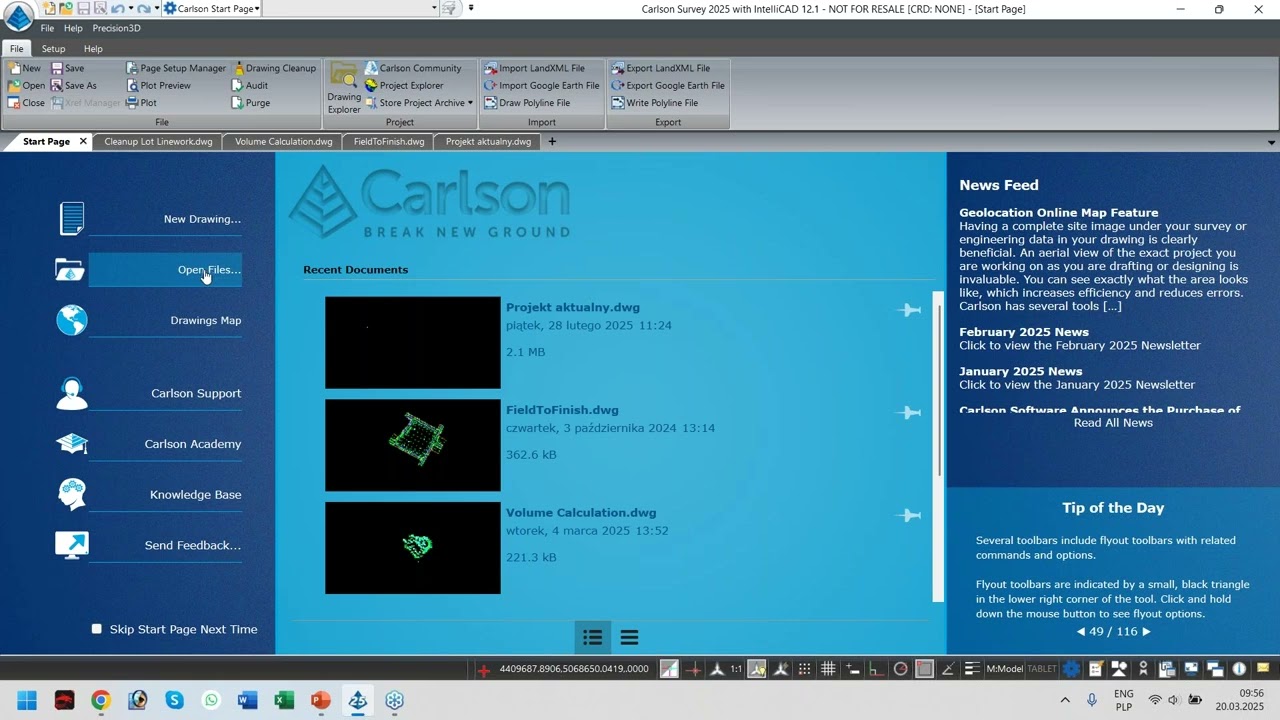This screenshot has height=720, width=1280.
Task: Launch Project Explorer
Action: pyautogui.click(x=404, y=85)
